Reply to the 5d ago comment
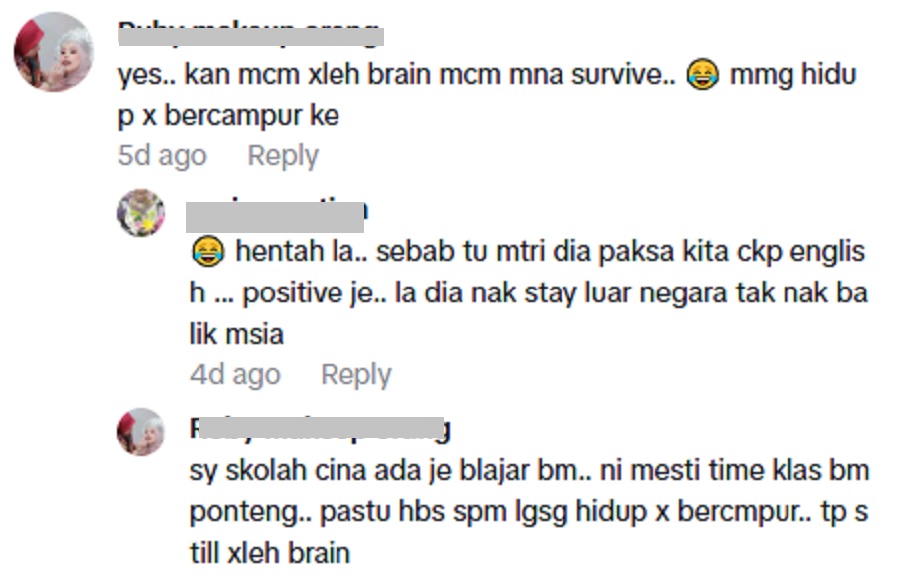900x579 pixels. 283,156
